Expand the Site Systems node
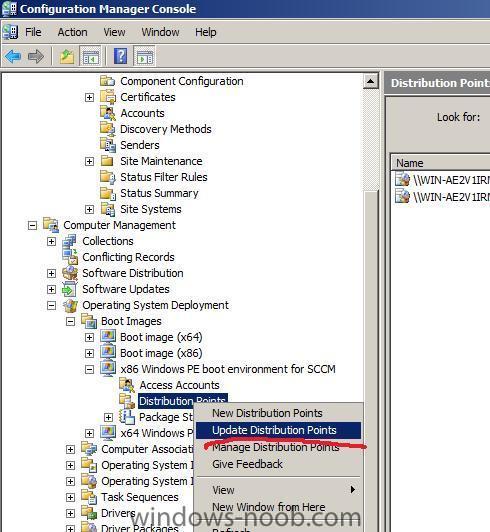Viewport: 490px width, 532px height. (x=89, y=209)
